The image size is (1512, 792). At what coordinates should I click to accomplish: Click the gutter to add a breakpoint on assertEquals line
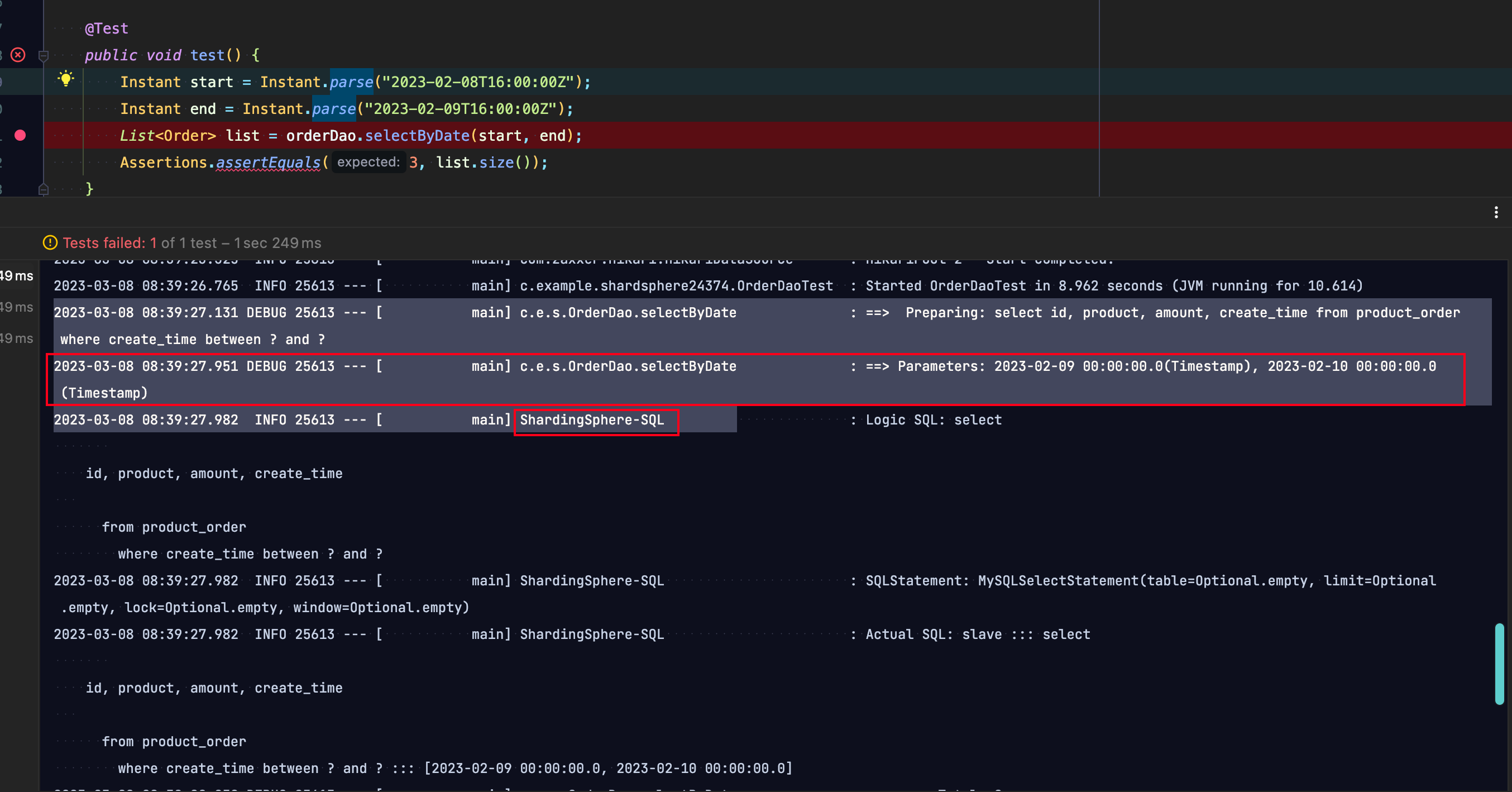(21, 163)
